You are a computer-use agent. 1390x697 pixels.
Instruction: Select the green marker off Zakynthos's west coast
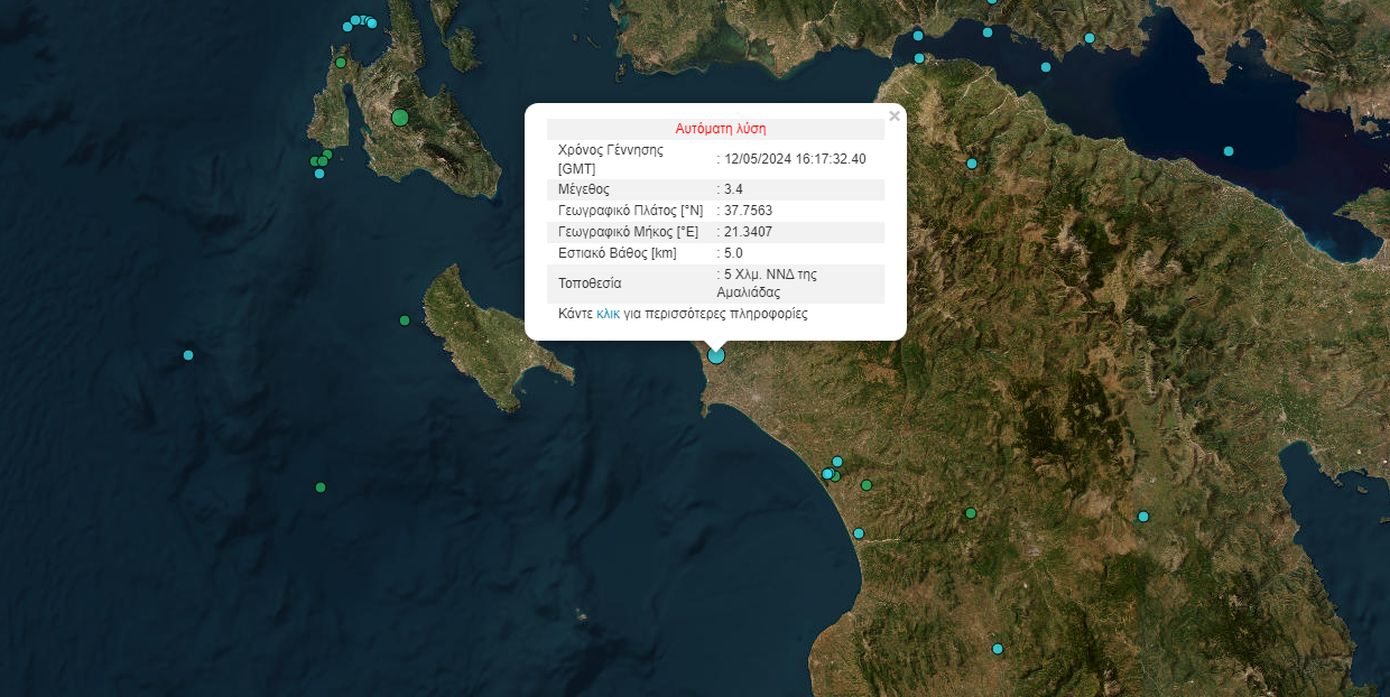pos(404,321)
